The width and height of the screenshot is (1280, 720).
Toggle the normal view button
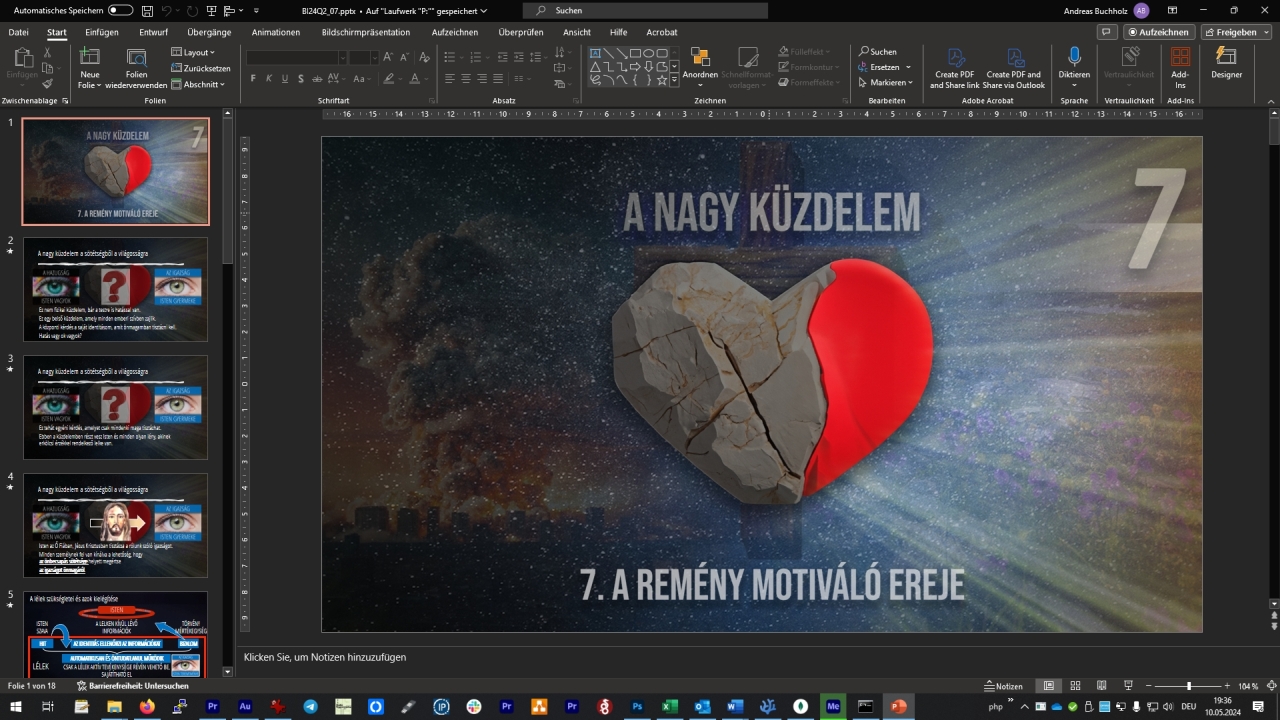pyautogui.click(x=1048, y=686)
